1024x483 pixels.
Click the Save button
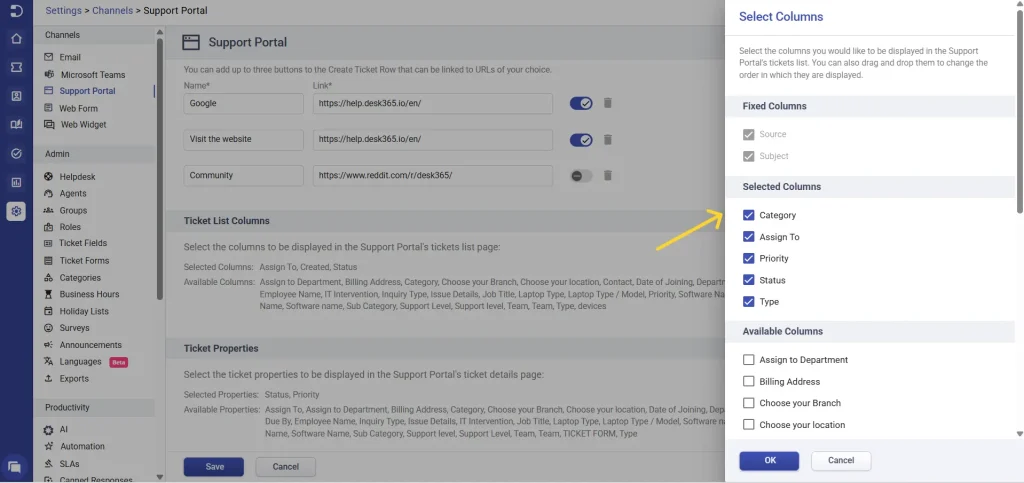point(214,467)
